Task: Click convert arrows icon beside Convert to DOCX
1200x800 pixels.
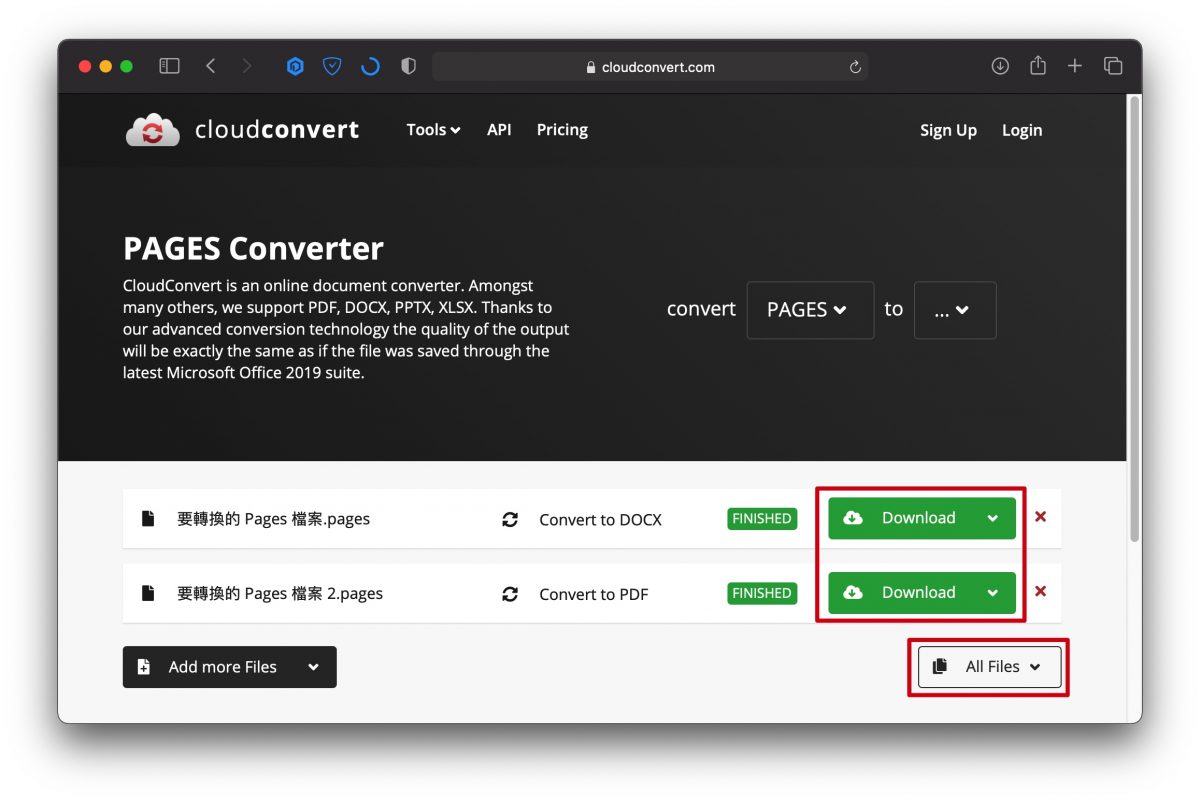Action: coord(510,519)
